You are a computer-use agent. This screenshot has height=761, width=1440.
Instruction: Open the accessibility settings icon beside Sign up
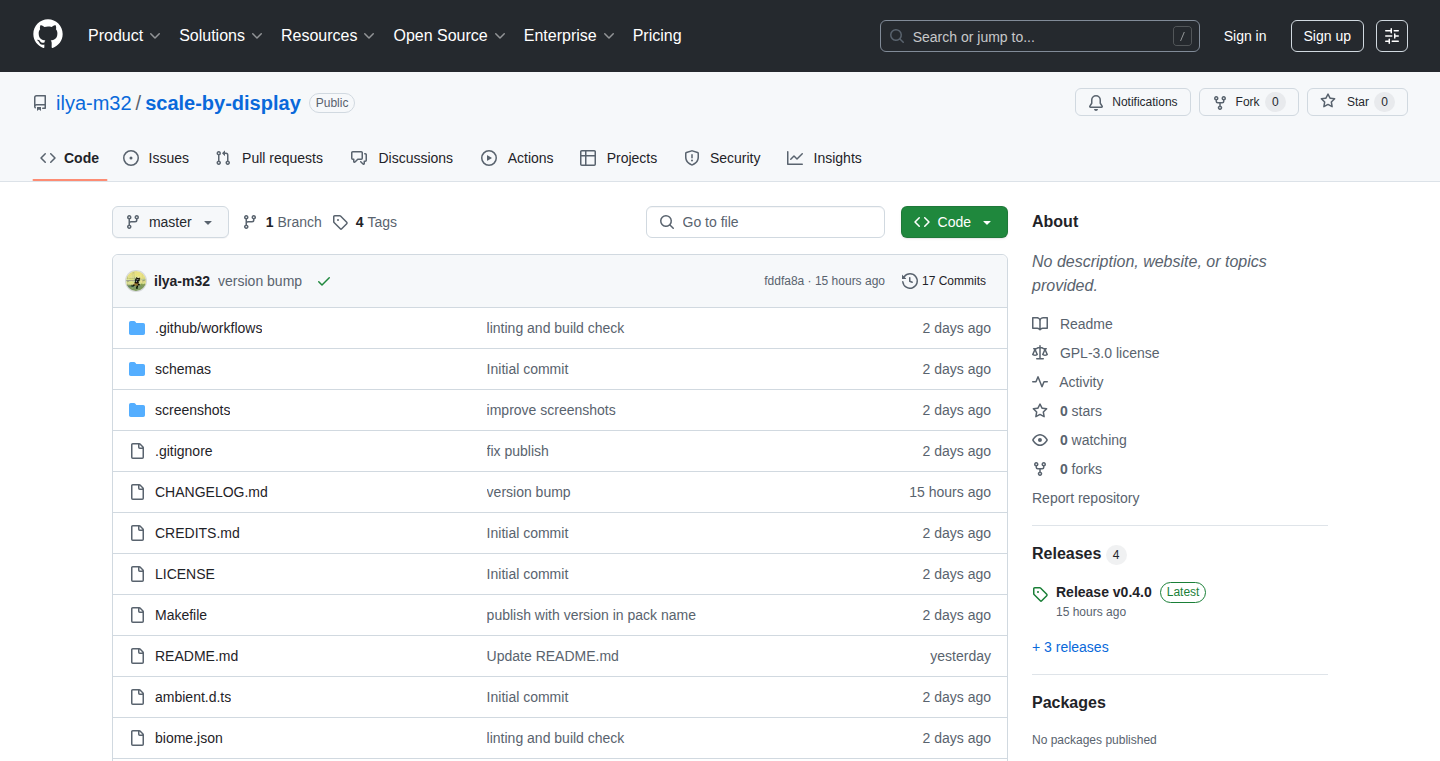tap(1392, 36)
